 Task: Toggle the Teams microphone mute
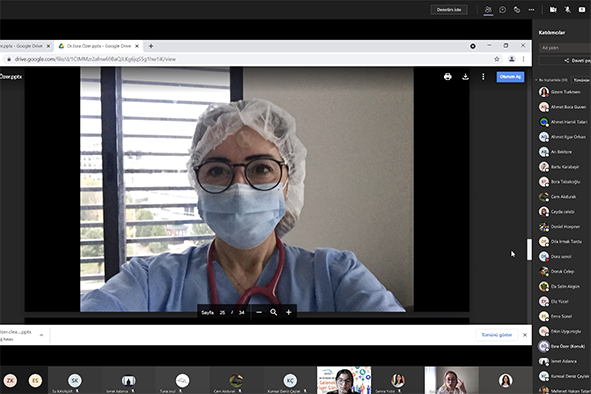[567, 10]
